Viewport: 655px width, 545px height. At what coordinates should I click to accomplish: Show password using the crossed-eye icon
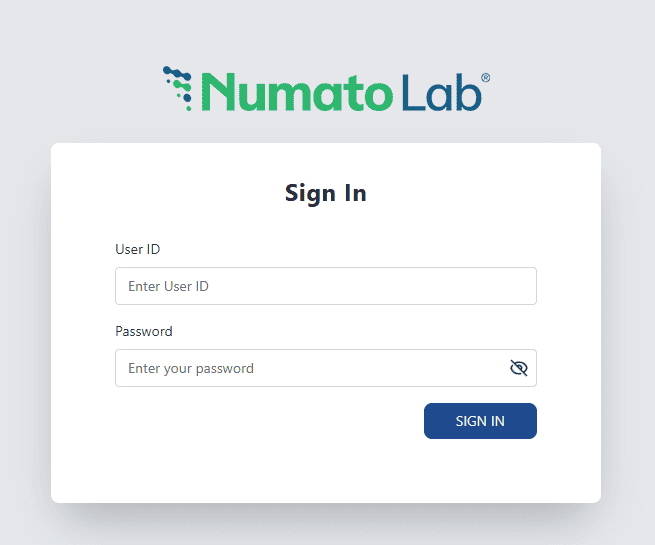(x=518, y=368)
